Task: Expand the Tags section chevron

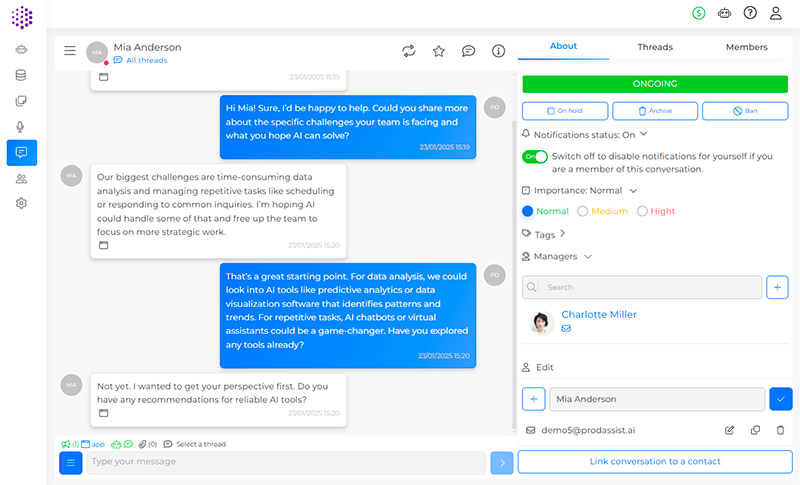Action: tap(563, 234)
